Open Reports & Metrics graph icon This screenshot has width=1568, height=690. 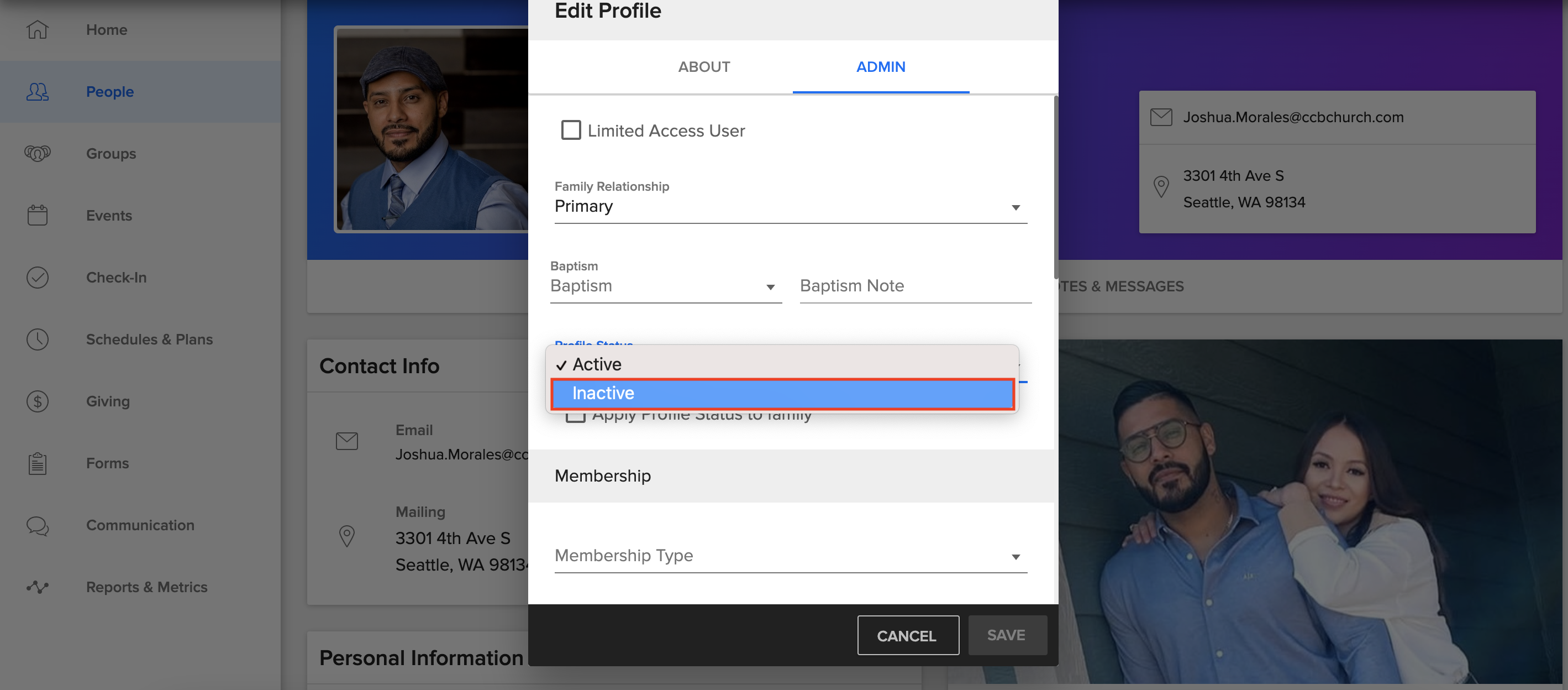pos(36,587)
